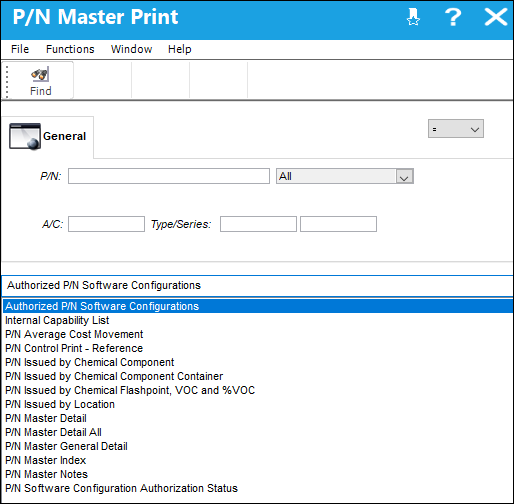Select P/N Master Notes option
Screen dimensions: 514x504
[x=258, y=474]
